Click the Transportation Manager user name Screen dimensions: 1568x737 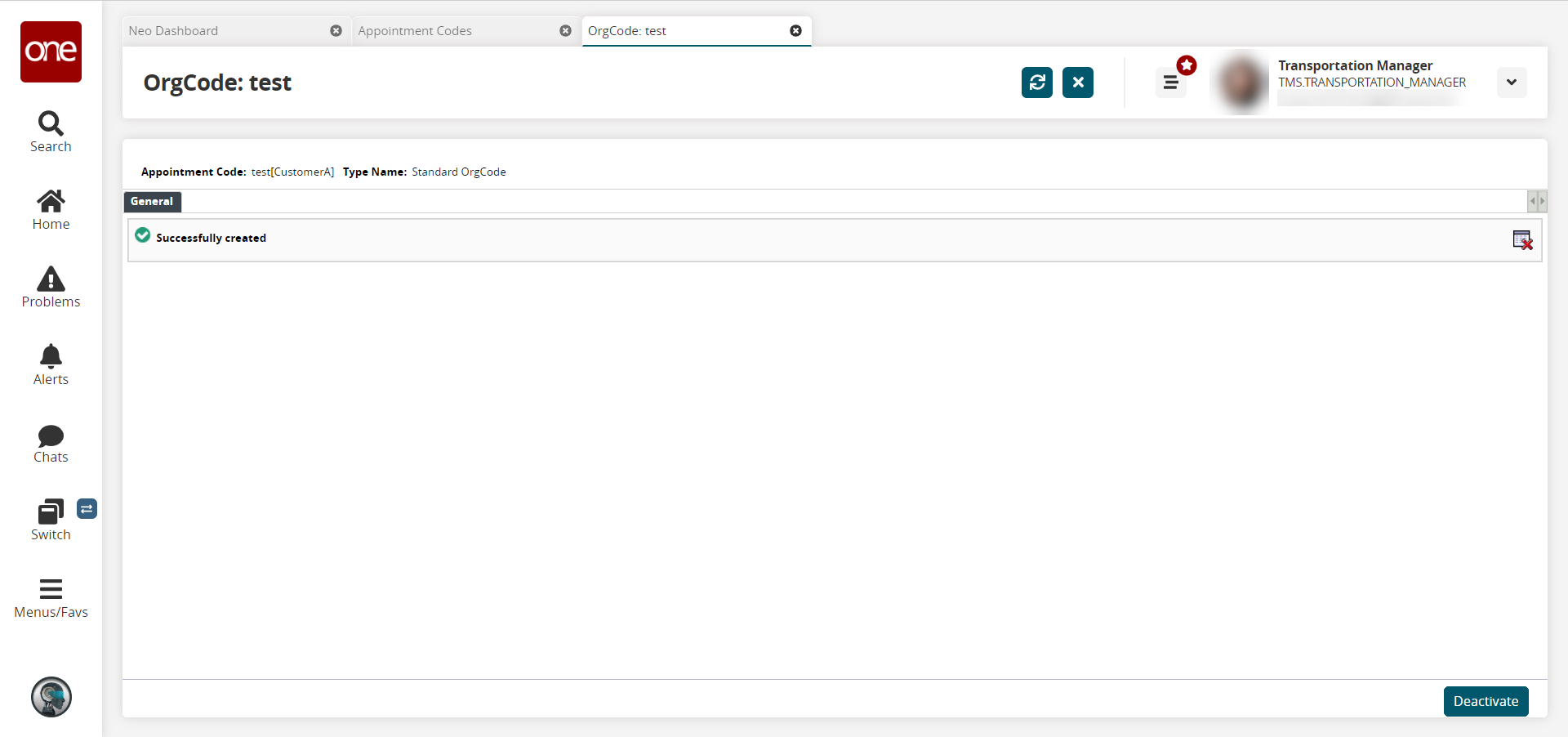(x=1355, y=65)
